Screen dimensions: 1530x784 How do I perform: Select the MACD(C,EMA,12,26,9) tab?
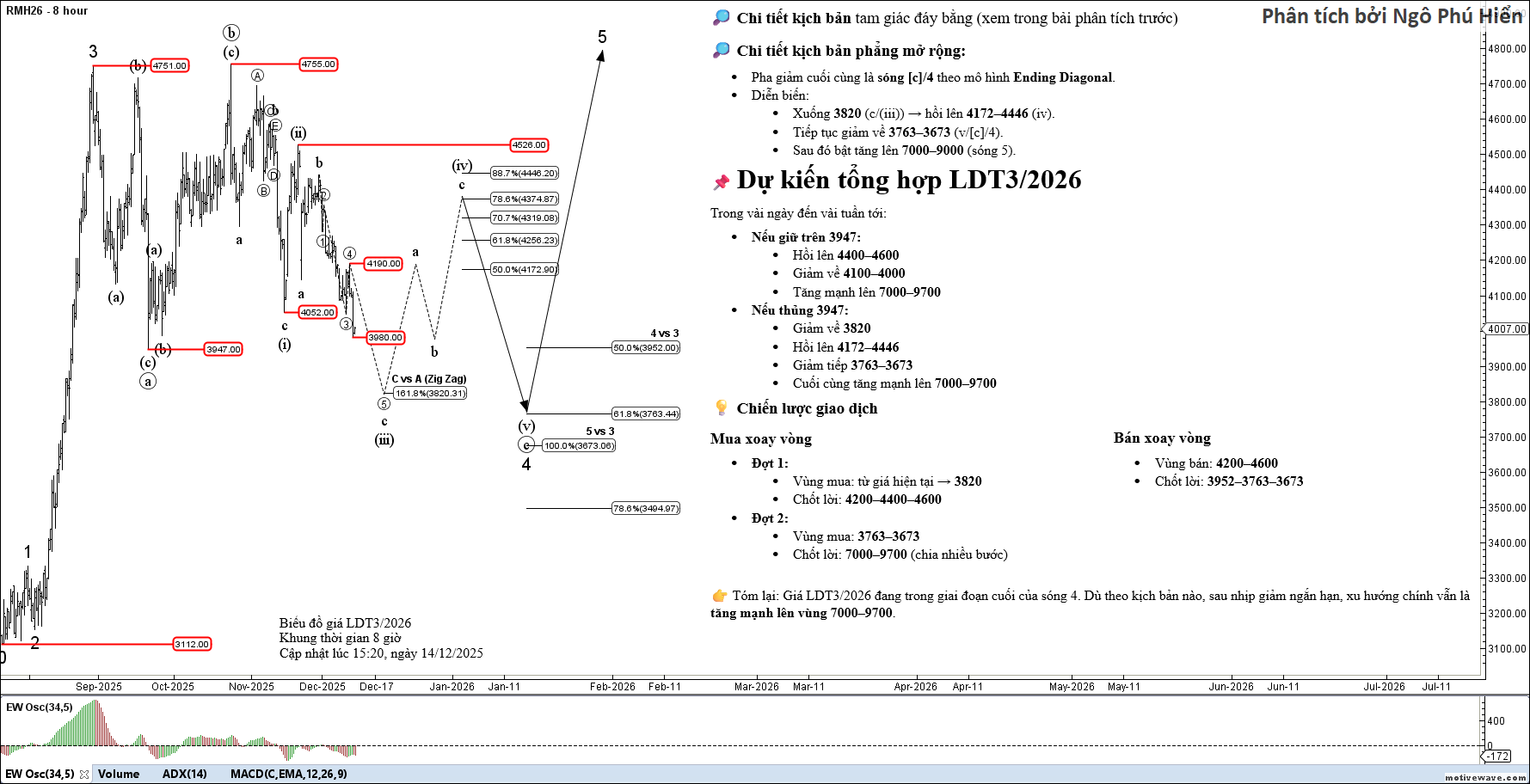[x=288, y=774]
